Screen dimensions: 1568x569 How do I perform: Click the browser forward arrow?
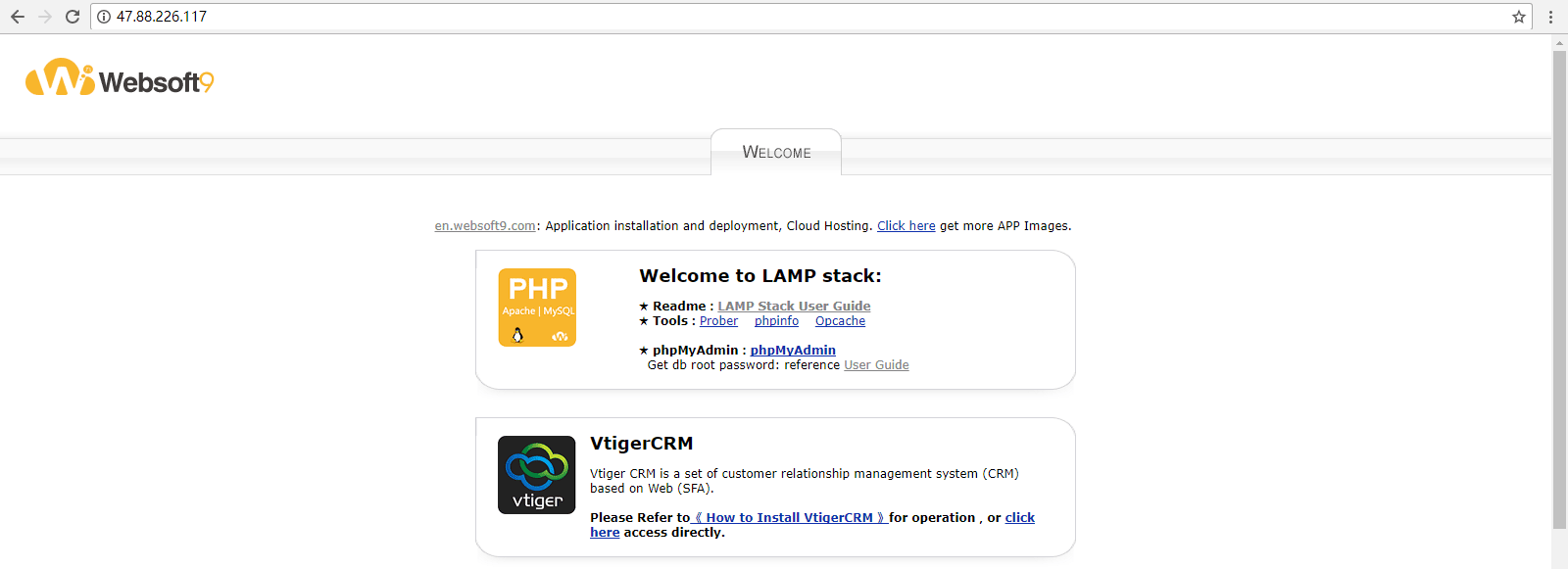point(45,17)
